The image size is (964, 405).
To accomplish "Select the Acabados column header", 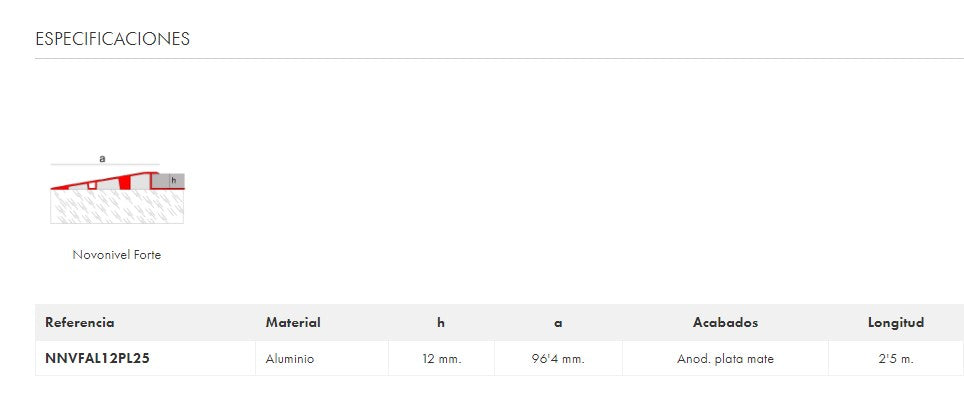I will click(x=725, y=323).
